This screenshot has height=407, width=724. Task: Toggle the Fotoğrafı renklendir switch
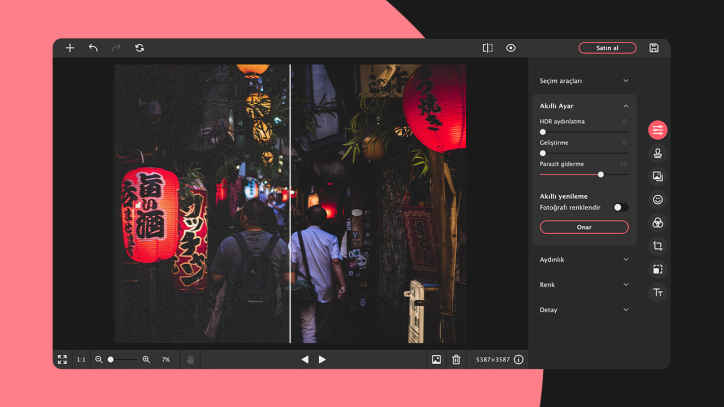620,207
